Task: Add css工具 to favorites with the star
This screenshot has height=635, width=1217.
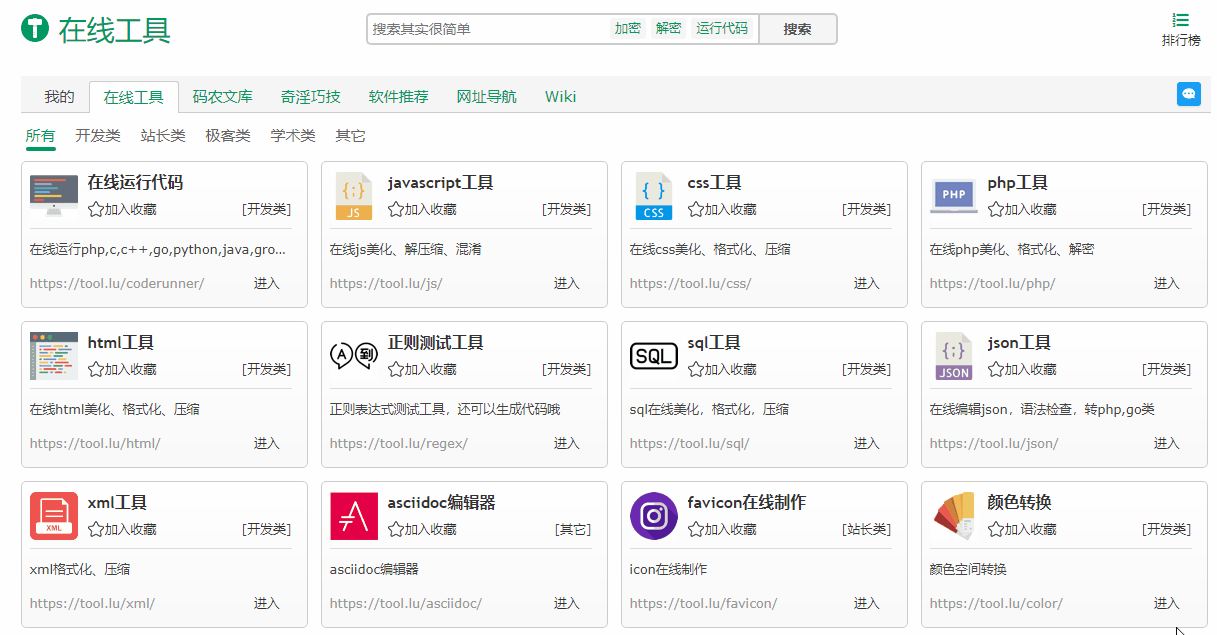Action: coord(696,209)
